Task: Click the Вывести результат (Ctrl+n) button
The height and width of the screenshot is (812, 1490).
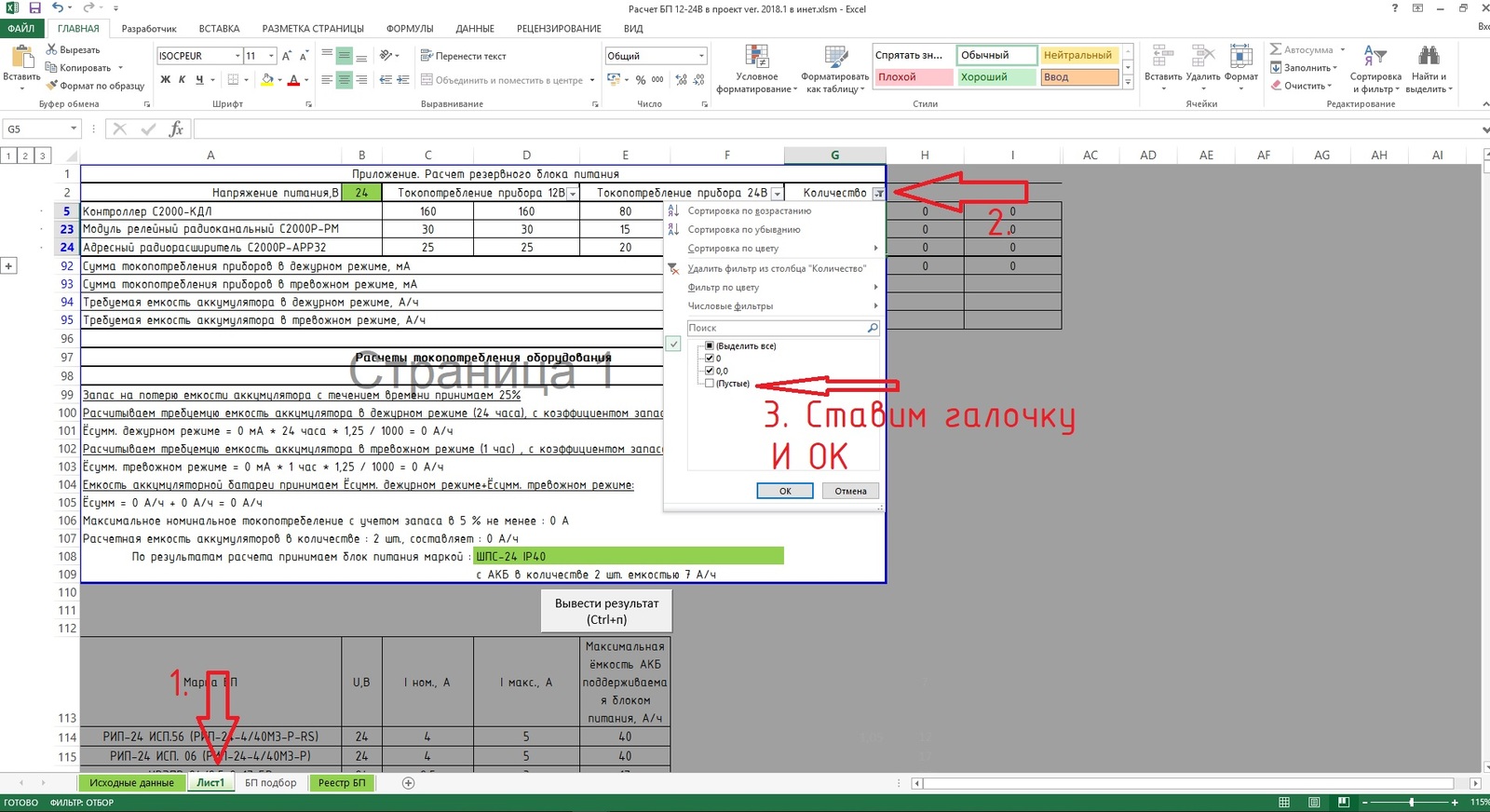Action: pos(606,611)
